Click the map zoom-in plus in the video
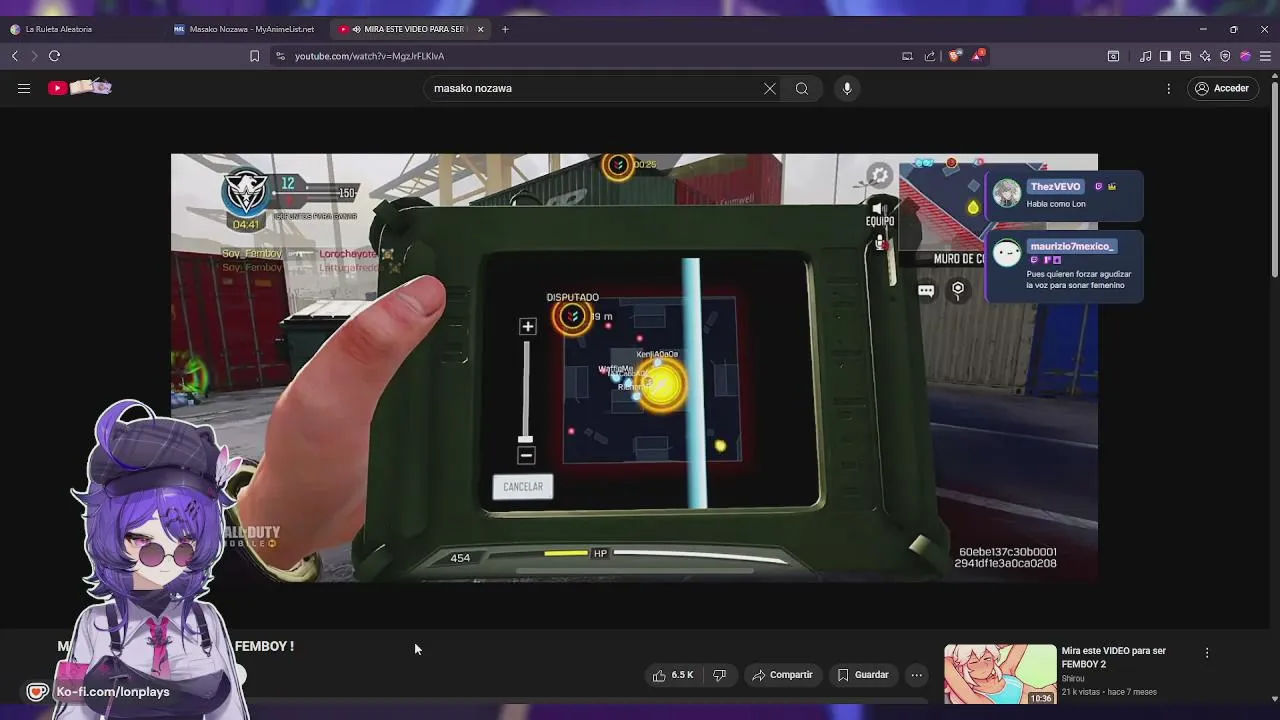Viewport: 1280px width, 720px height. (528, 326)
